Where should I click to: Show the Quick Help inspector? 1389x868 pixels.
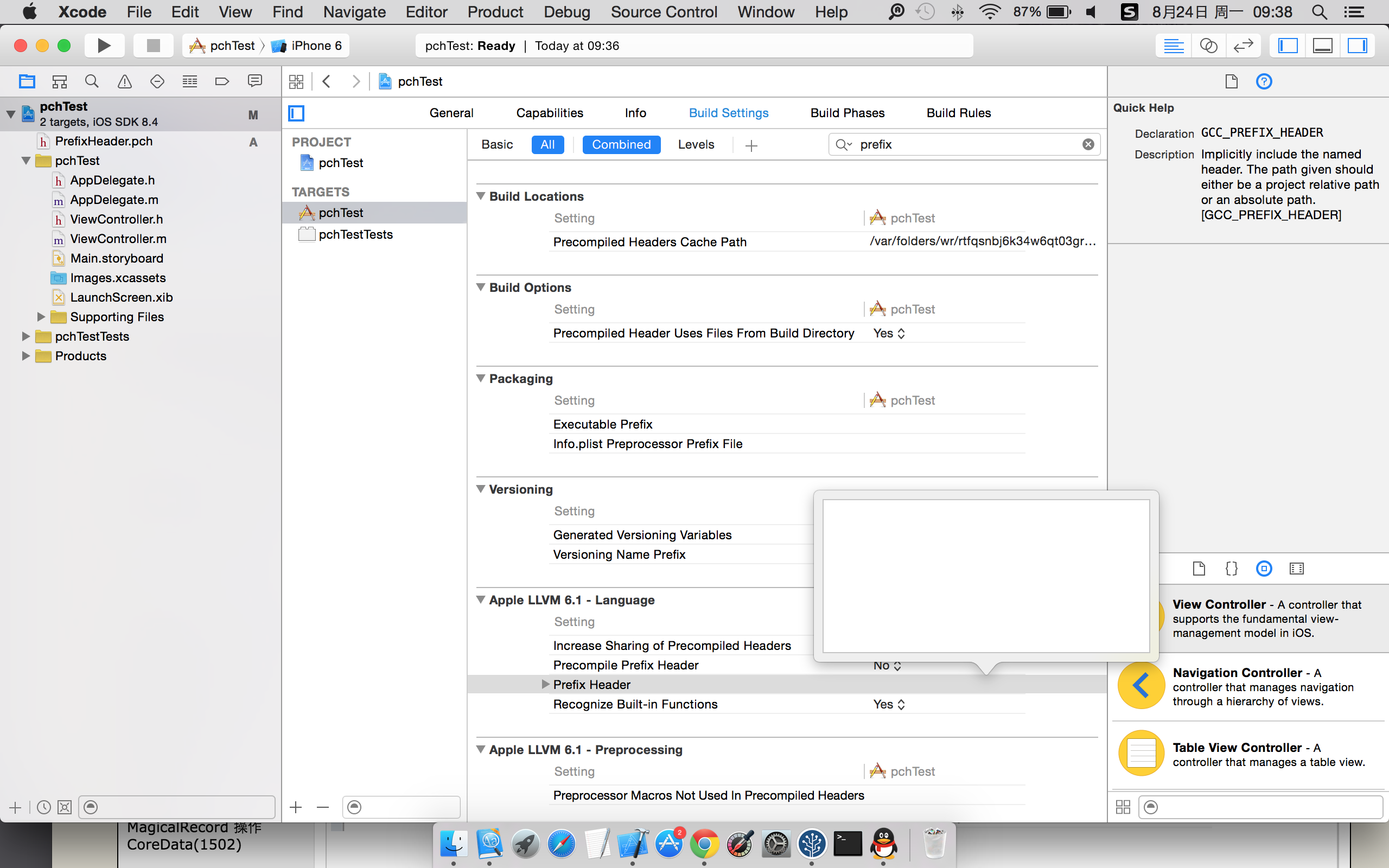(x=1264, y=81)
